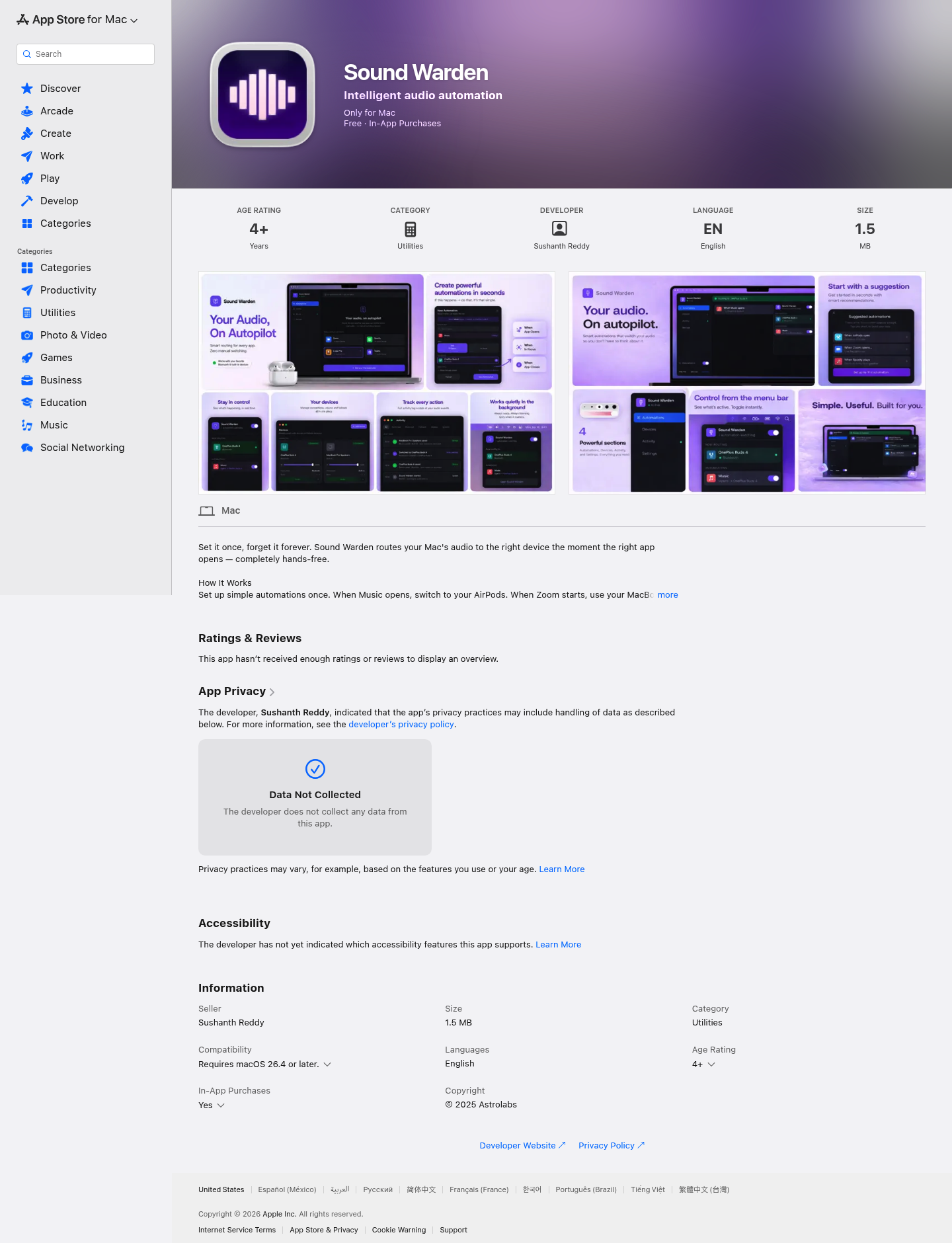The height and width of the screenshot is (1243, 952).
Task: Click the Cookie Warning footer link
Action: coord(399,1230)
